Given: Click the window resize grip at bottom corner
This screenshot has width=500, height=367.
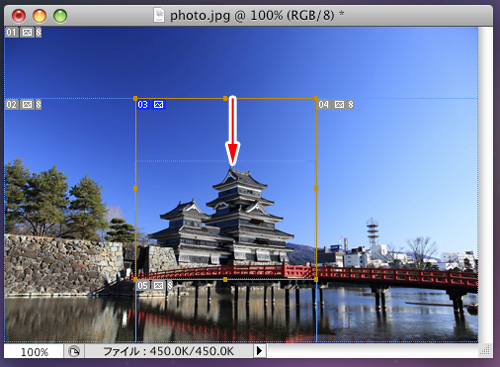Looking at the screenshot, I should (x=485, y=351).
